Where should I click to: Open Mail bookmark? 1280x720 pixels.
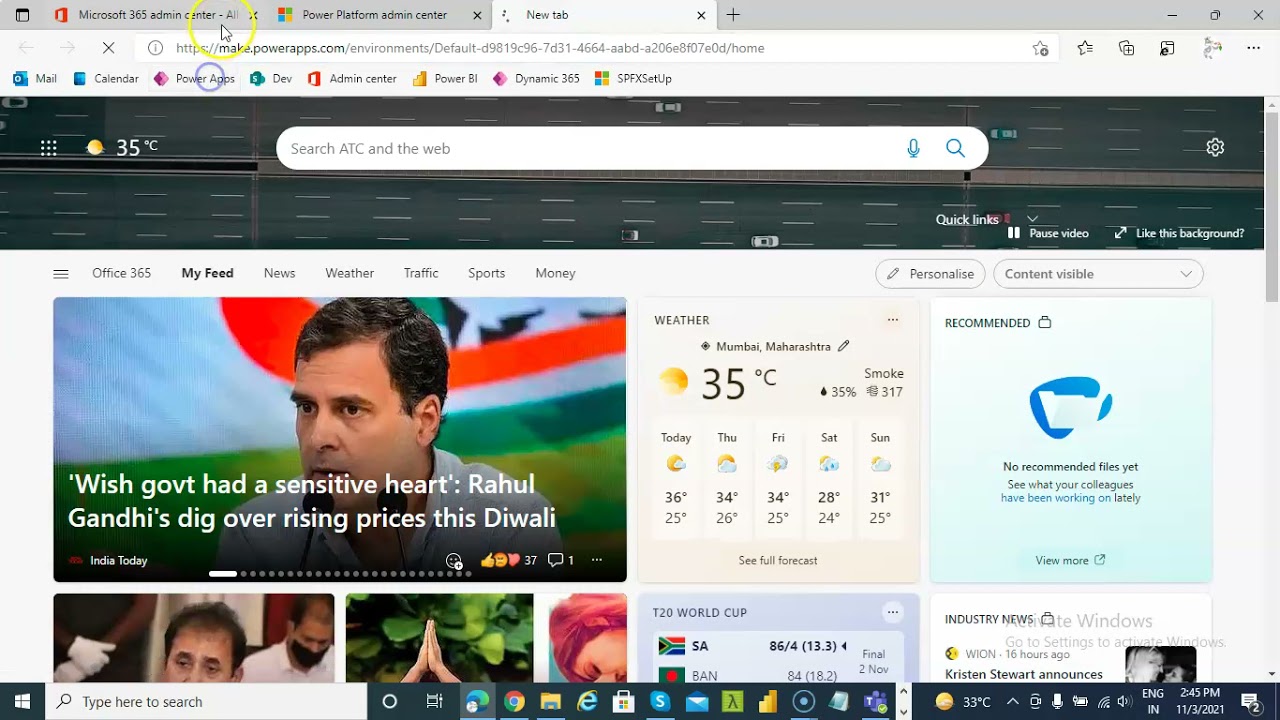[35, 78]
